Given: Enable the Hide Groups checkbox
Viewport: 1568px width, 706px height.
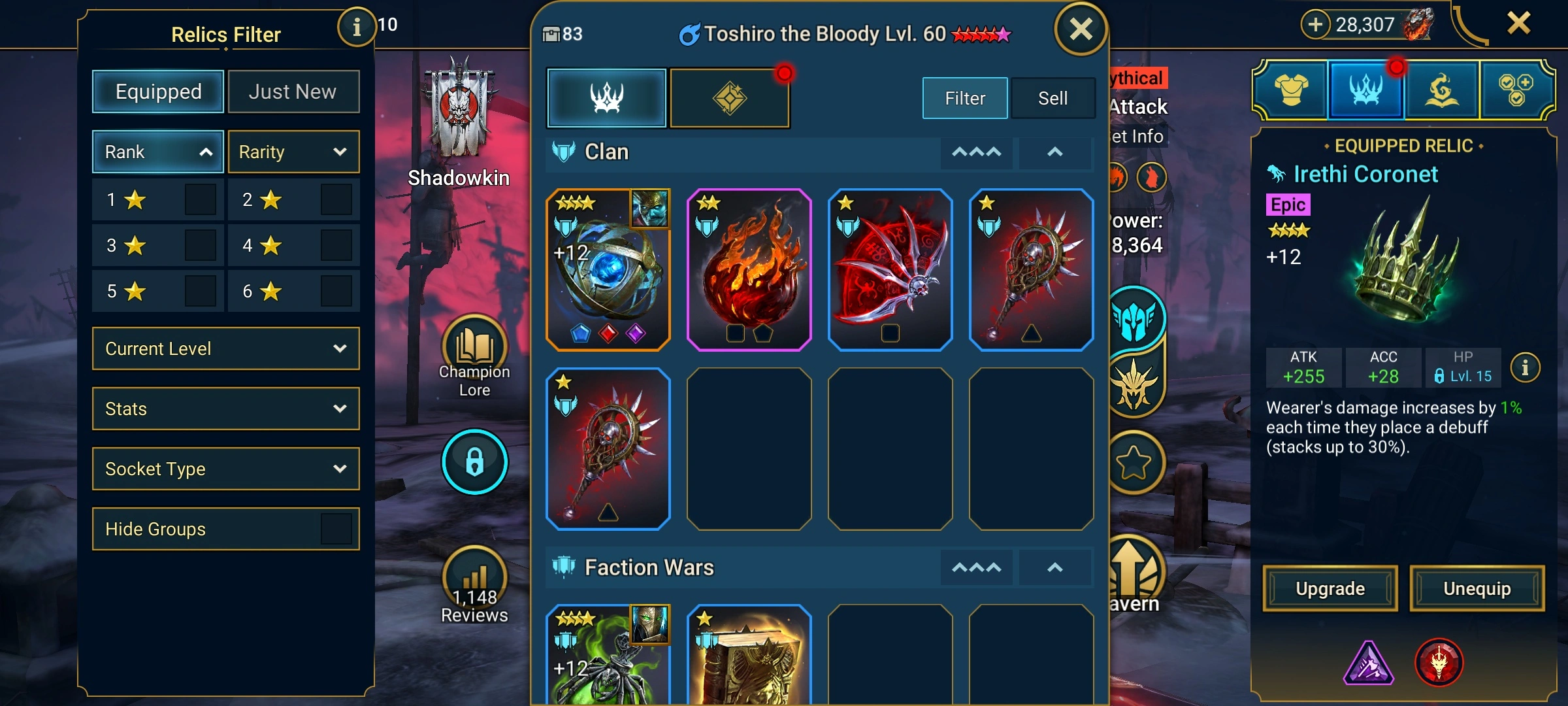Looking at the screenshot, I should pos(336,529).
